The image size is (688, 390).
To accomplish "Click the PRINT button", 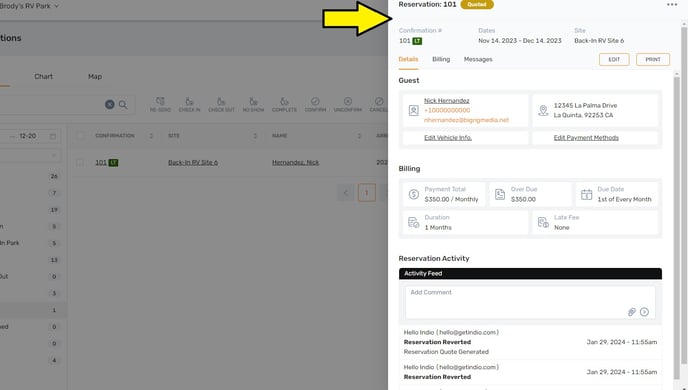I will click(x=653, y=60).
